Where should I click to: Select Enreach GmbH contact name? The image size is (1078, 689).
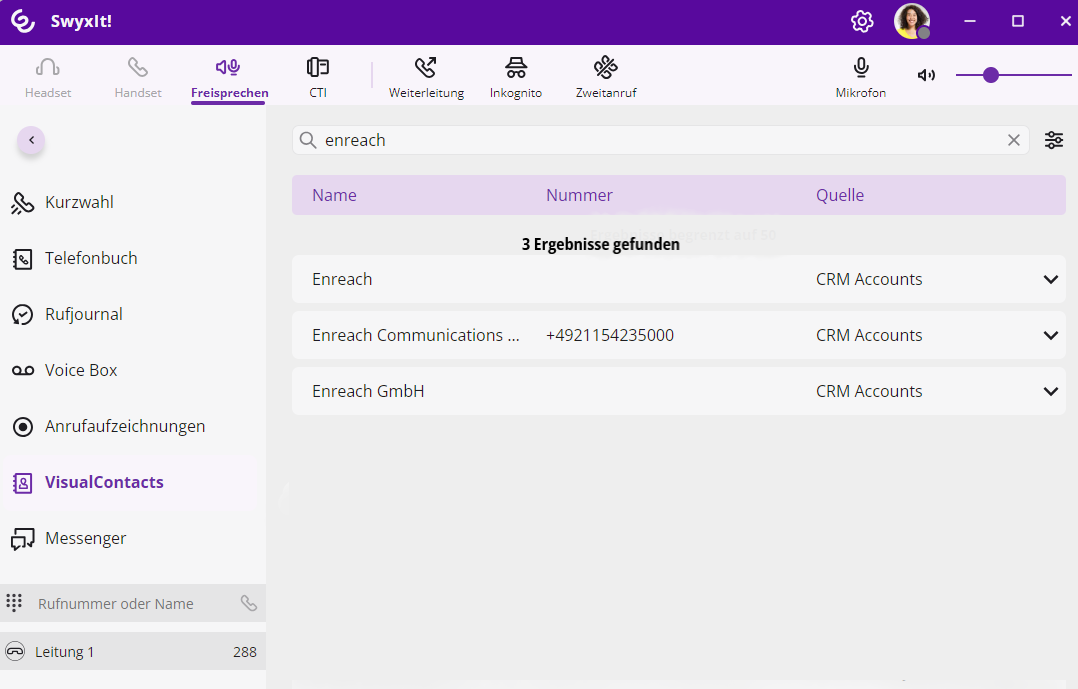[x=368, y=391]
